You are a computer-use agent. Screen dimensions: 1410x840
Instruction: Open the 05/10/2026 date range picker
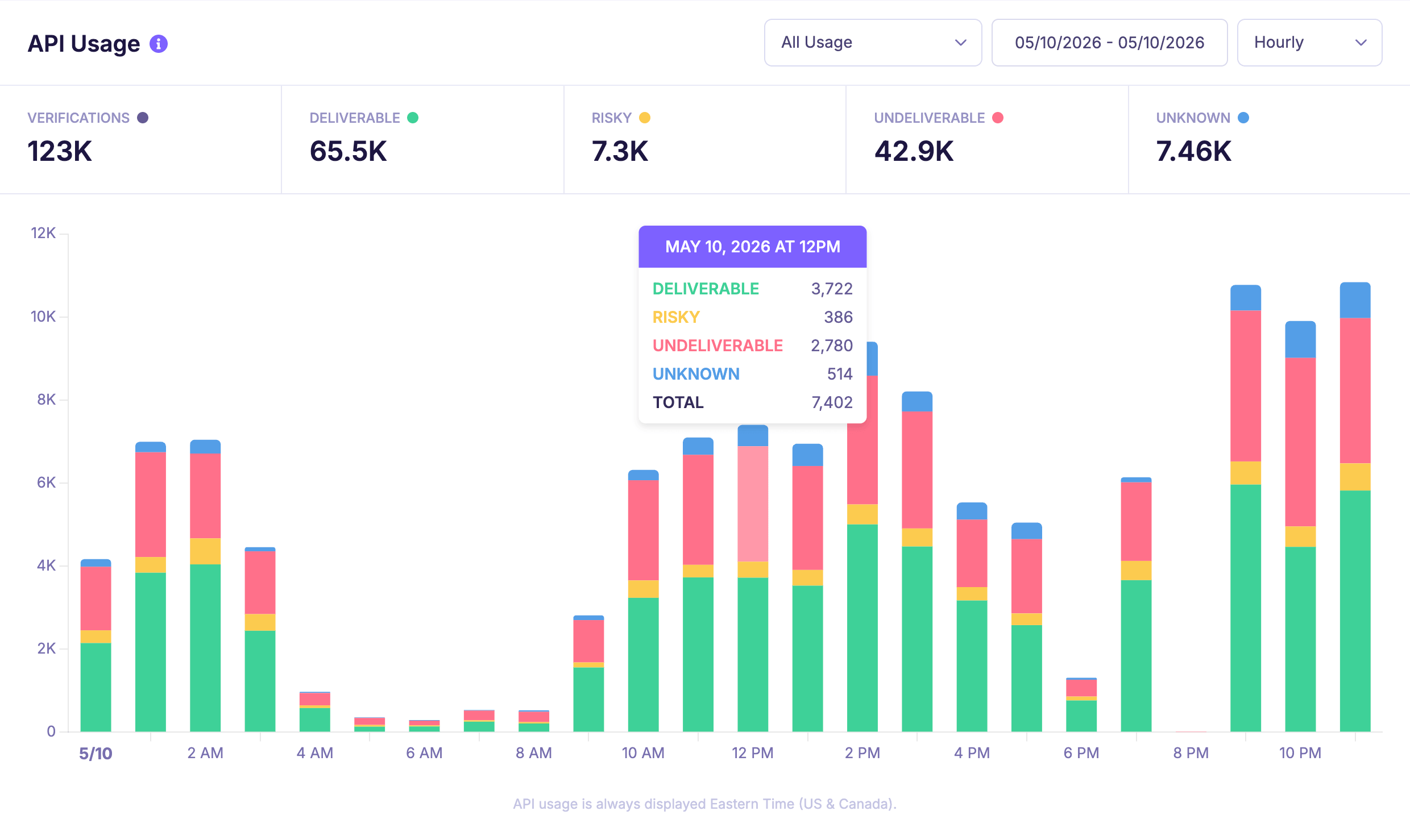pyautogui.click(x=1109, y=43)
